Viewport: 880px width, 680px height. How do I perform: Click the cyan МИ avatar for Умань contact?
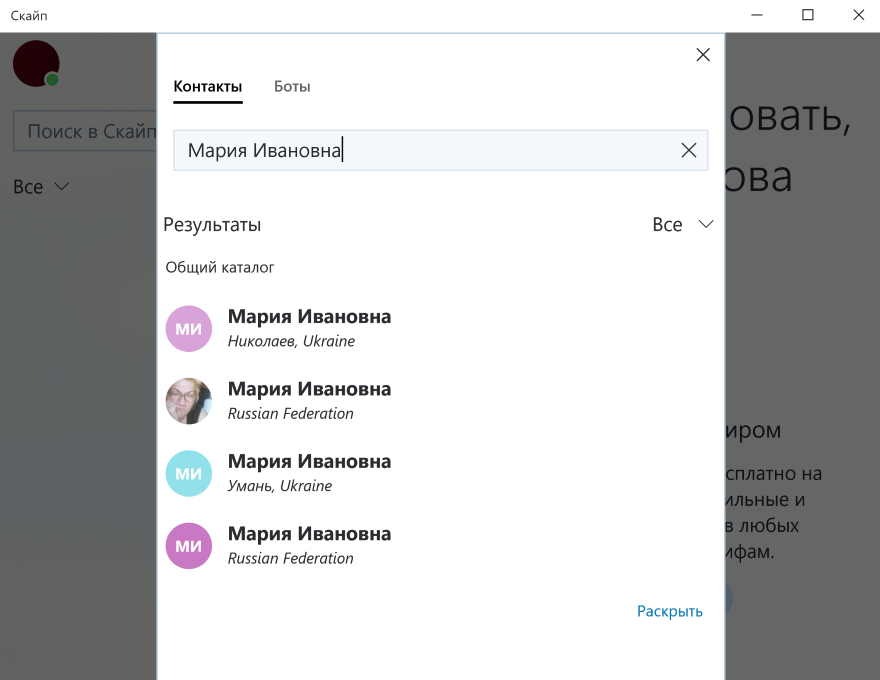pos(189,474)
